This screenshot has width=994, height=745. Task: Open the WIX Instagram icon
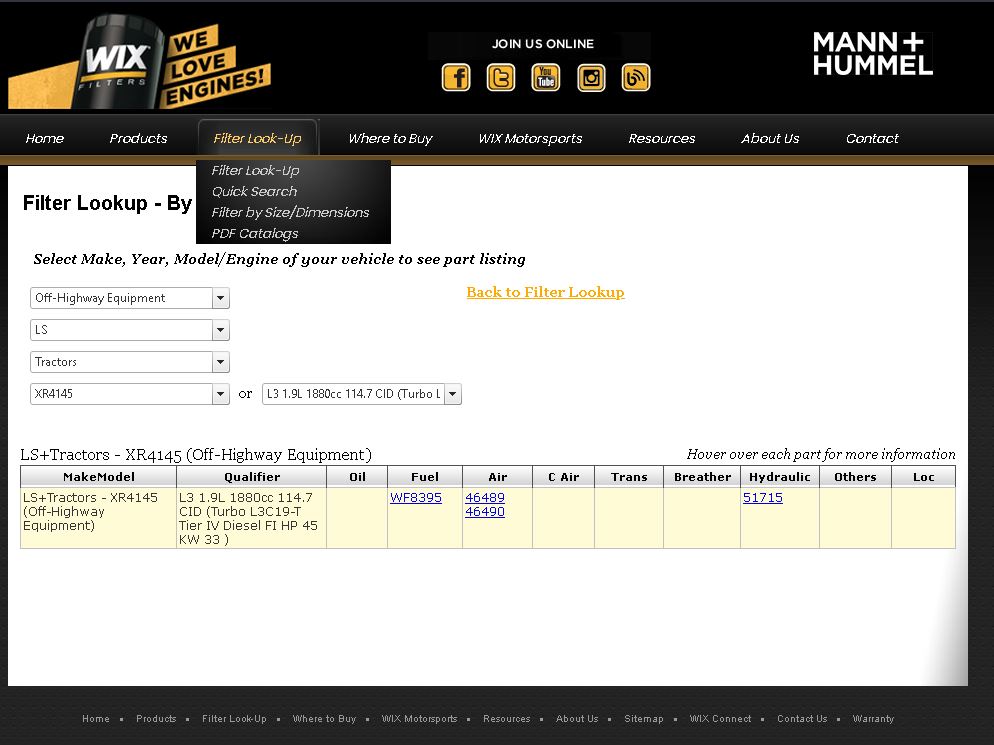pyautogui.click(x=591, y=78)
